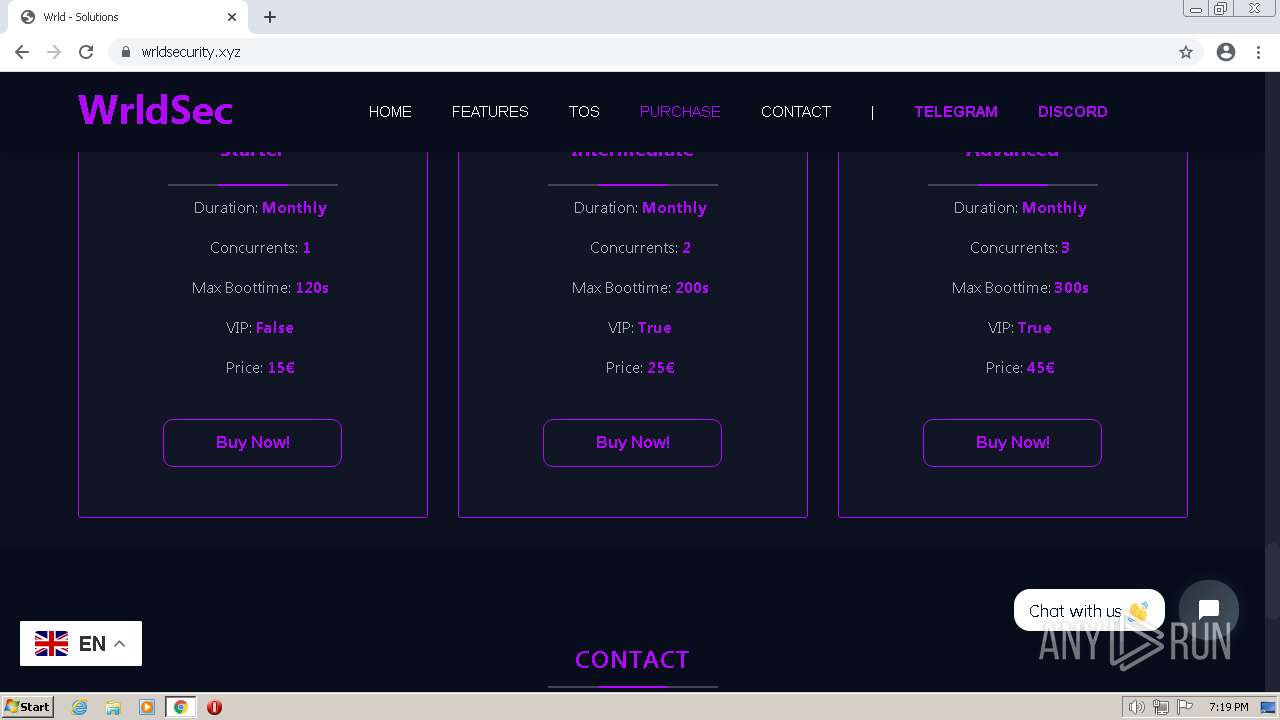Viewport: 1280px width, 720px height.
Task: Click the network tray icon
Action: pos(1161,707)
